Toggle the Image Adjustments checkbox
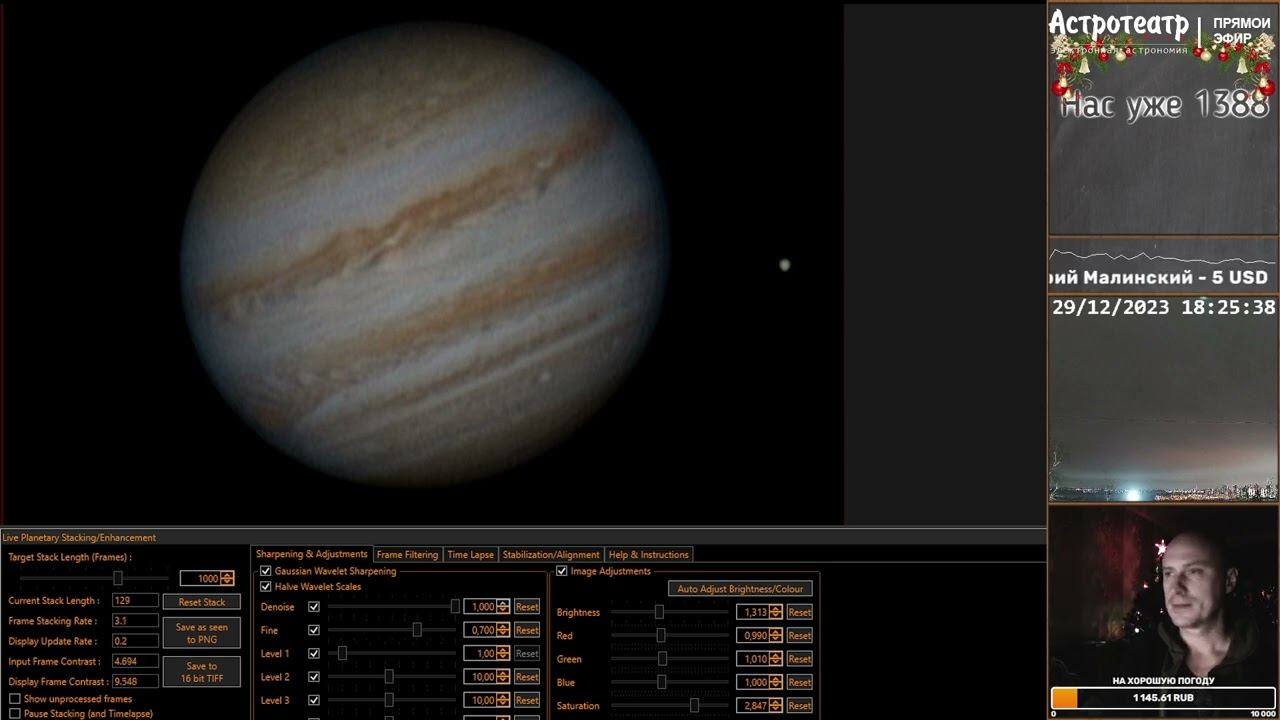 [562, 571]
